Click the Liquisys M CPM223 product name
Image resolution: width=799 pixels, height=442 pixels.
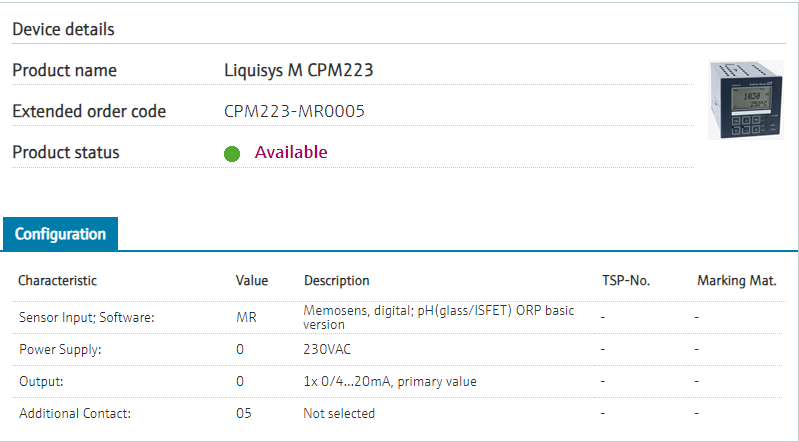(x=299, y=70)
